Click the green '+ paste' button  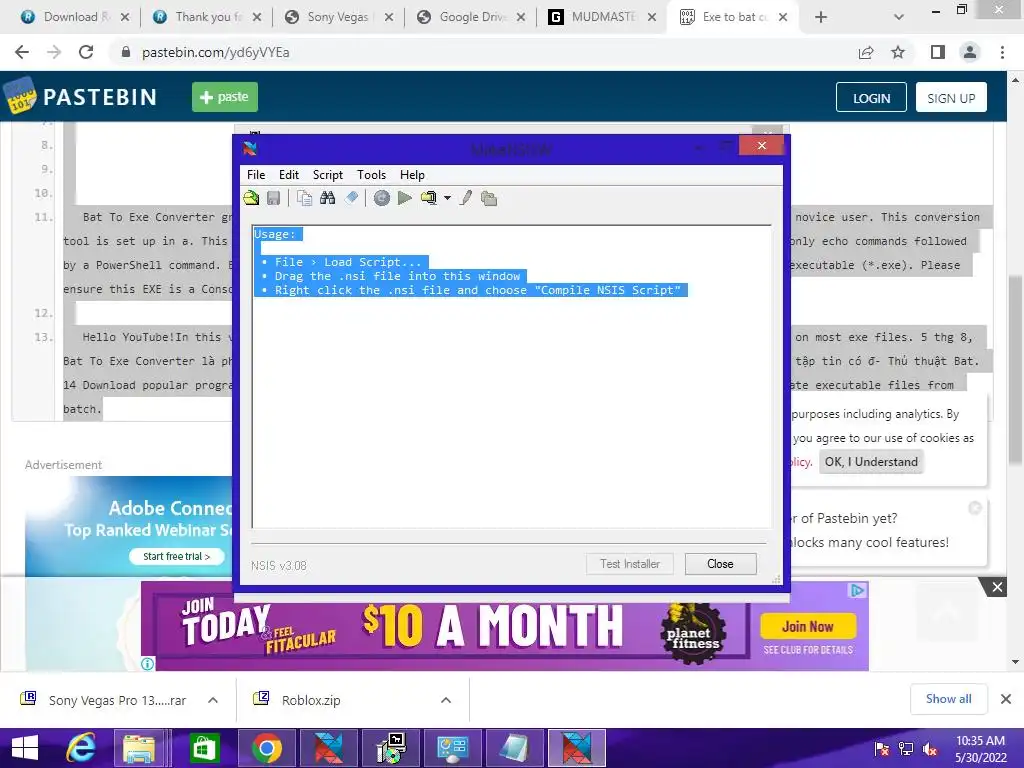(x=225, y=97)
